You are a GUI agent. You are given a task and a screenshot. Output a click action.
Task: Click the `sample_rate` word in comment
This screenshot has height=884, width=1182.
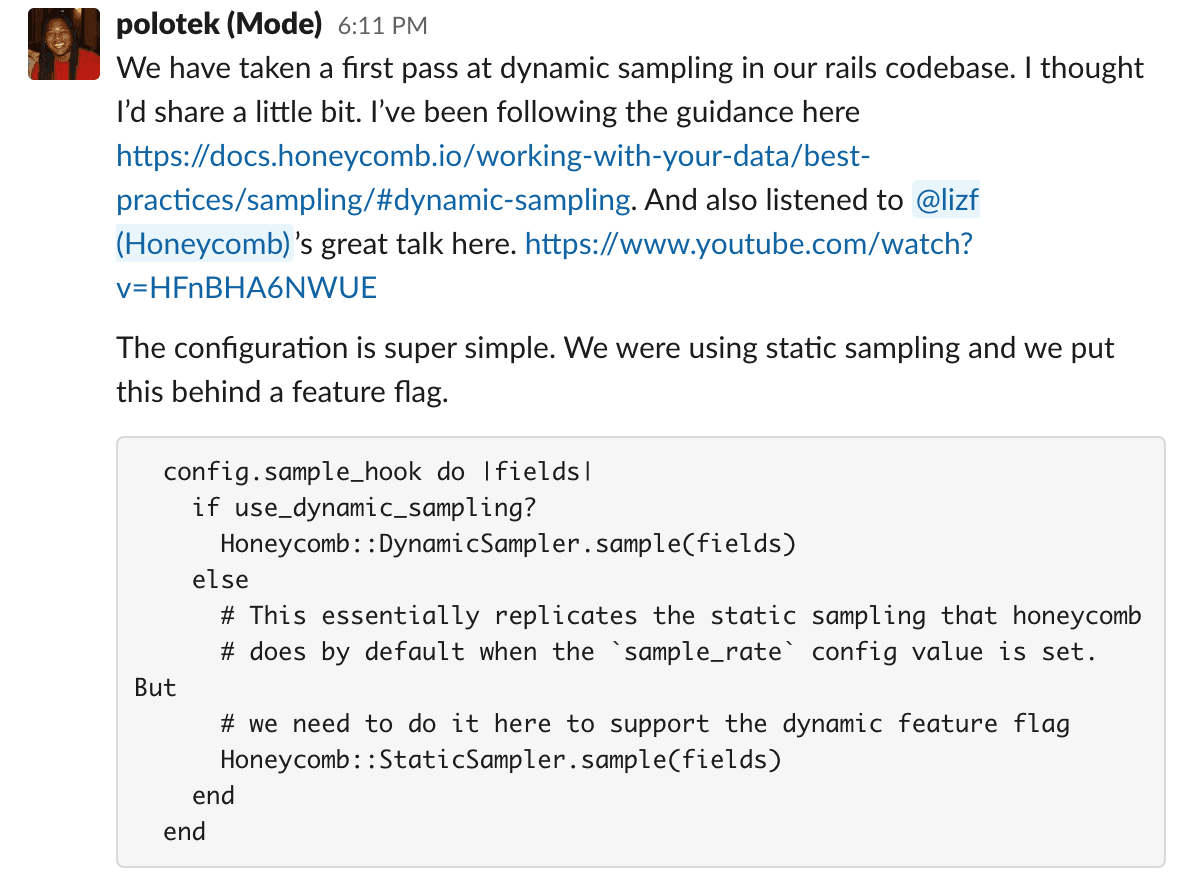point(703,652)
